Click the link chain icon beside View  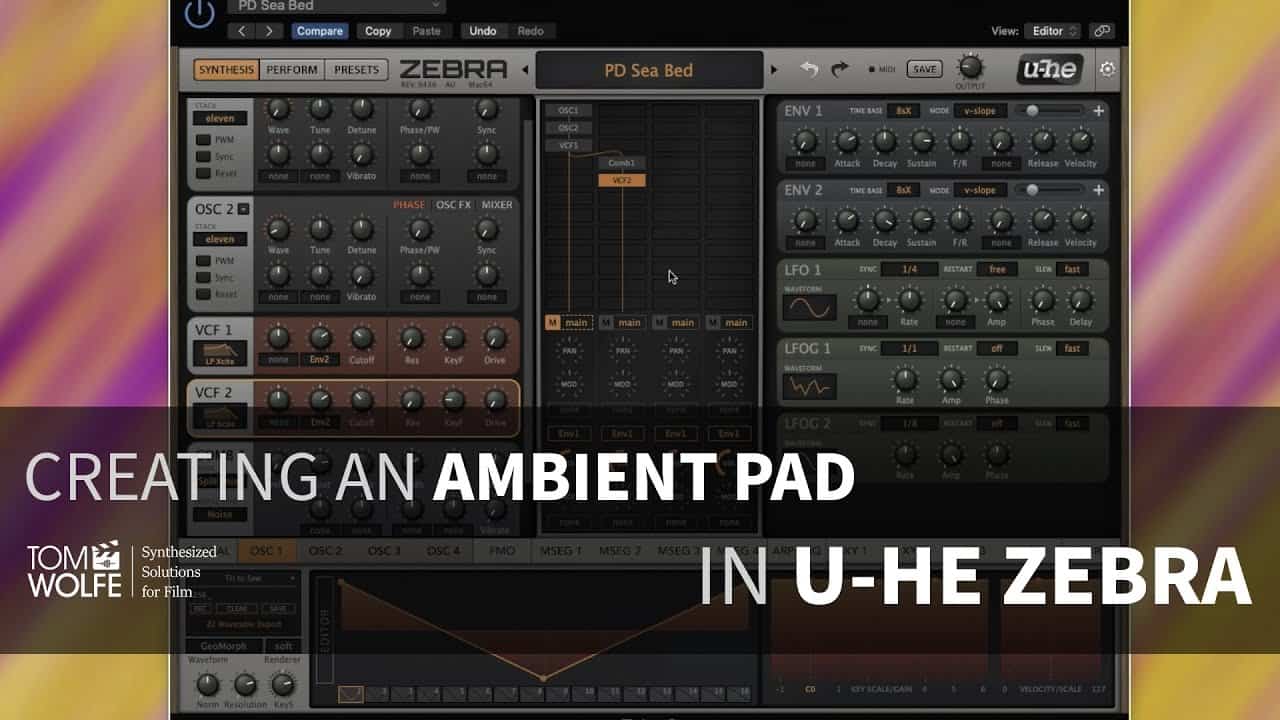[1101, 31]
